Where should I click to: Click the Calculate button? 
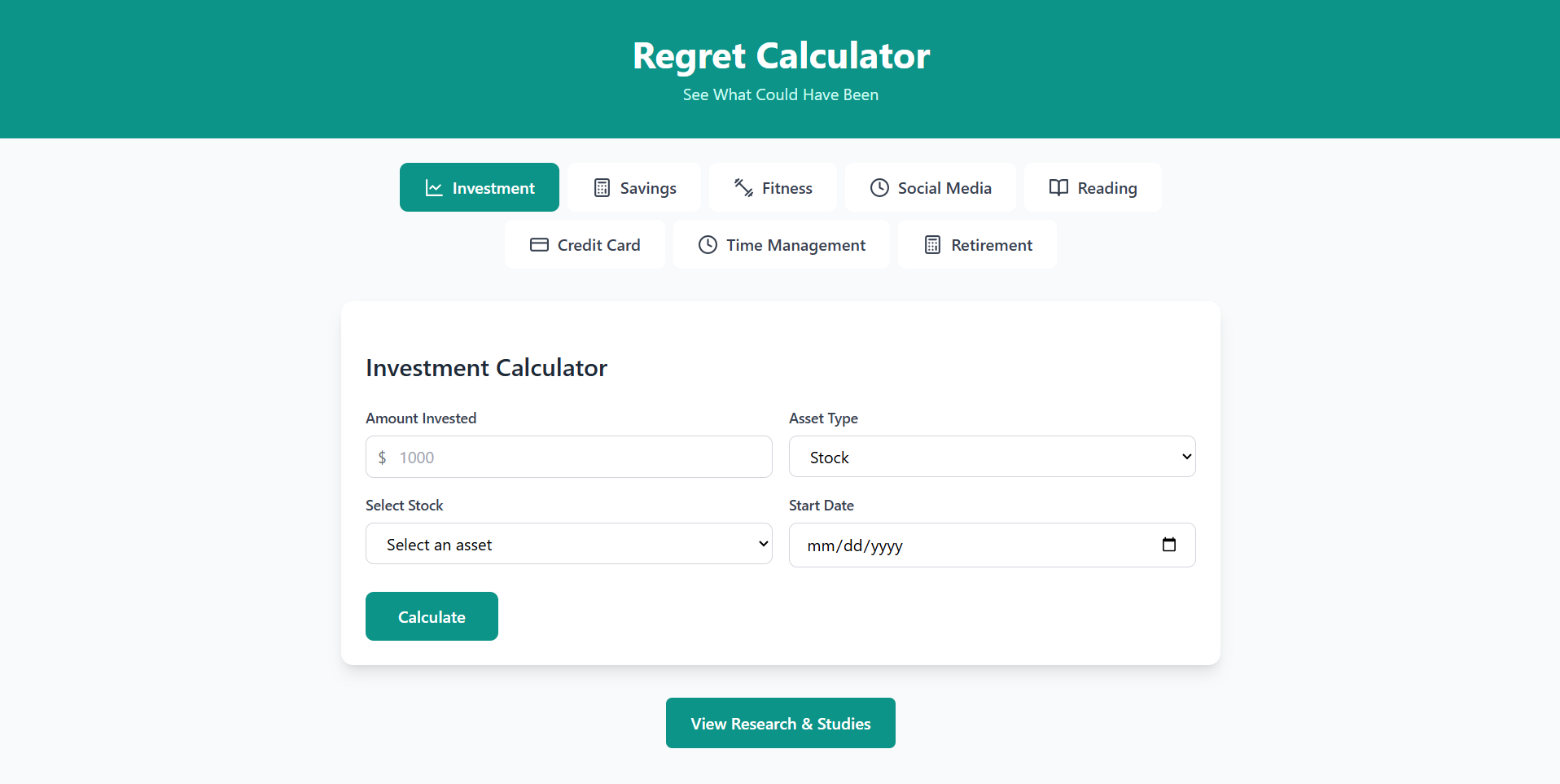pyautogui.click(x=432, y=616)
